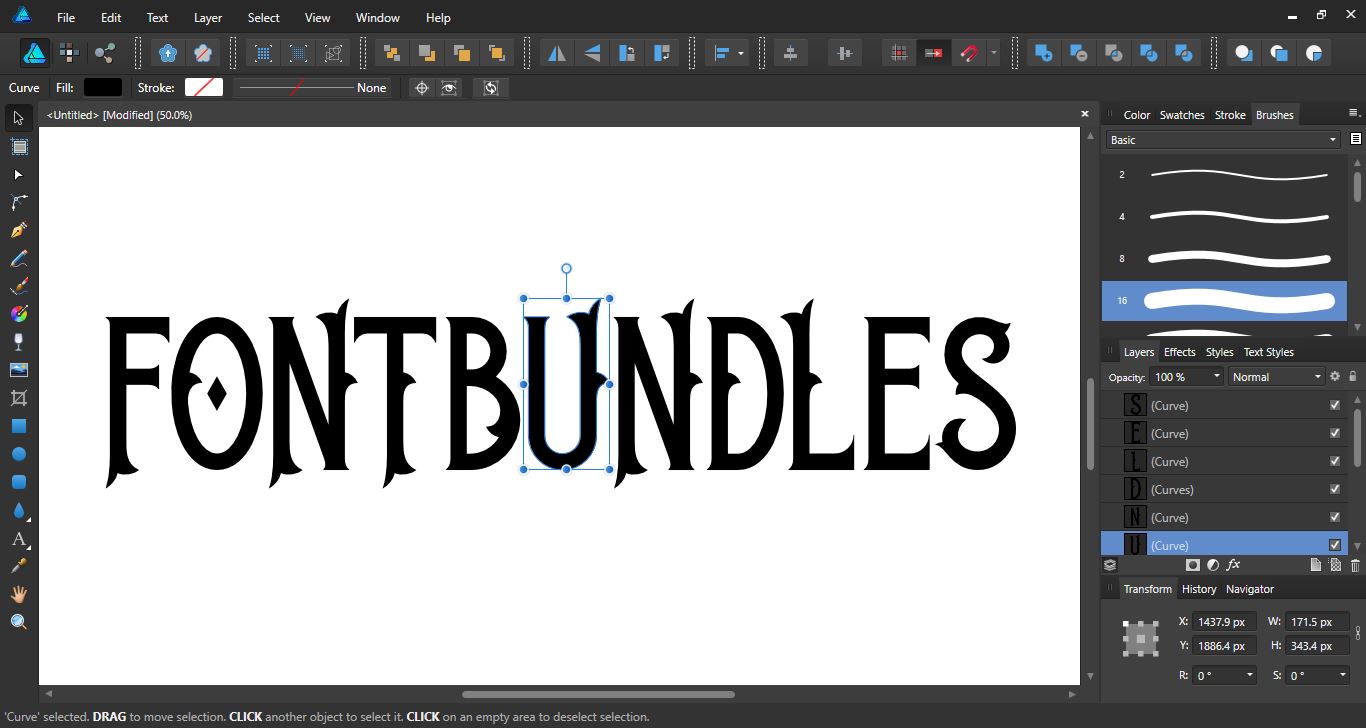Switch to the Export Persona
The height and width of the screenshot is (728, 1366).
104,53
